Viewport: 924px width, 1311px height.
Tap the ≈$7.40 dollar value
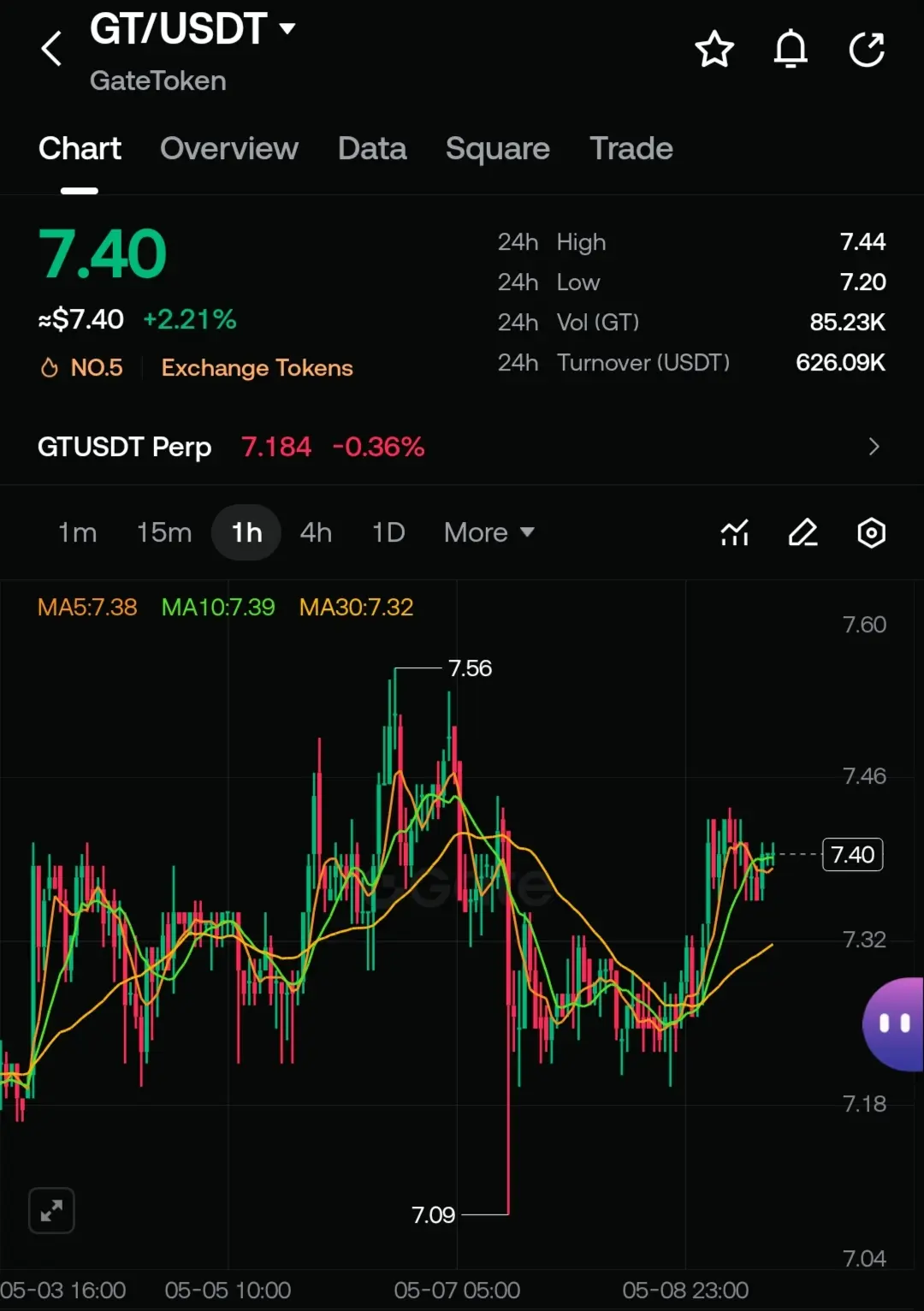click(81, 319)
